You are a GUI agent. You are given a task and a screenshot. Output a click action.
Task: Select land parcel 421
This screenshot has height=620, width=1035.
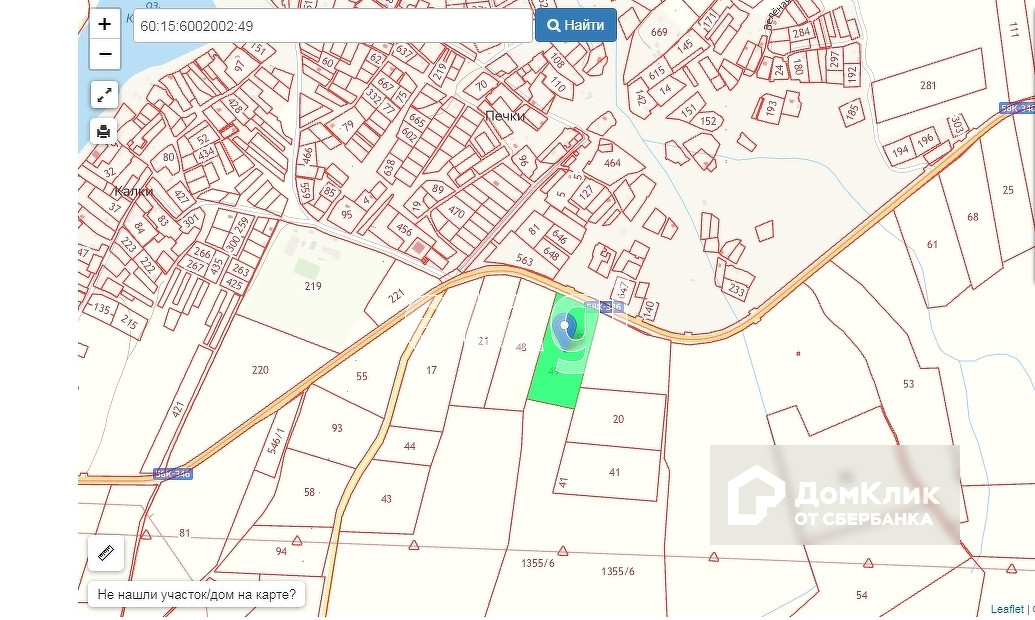coord(177,409)
